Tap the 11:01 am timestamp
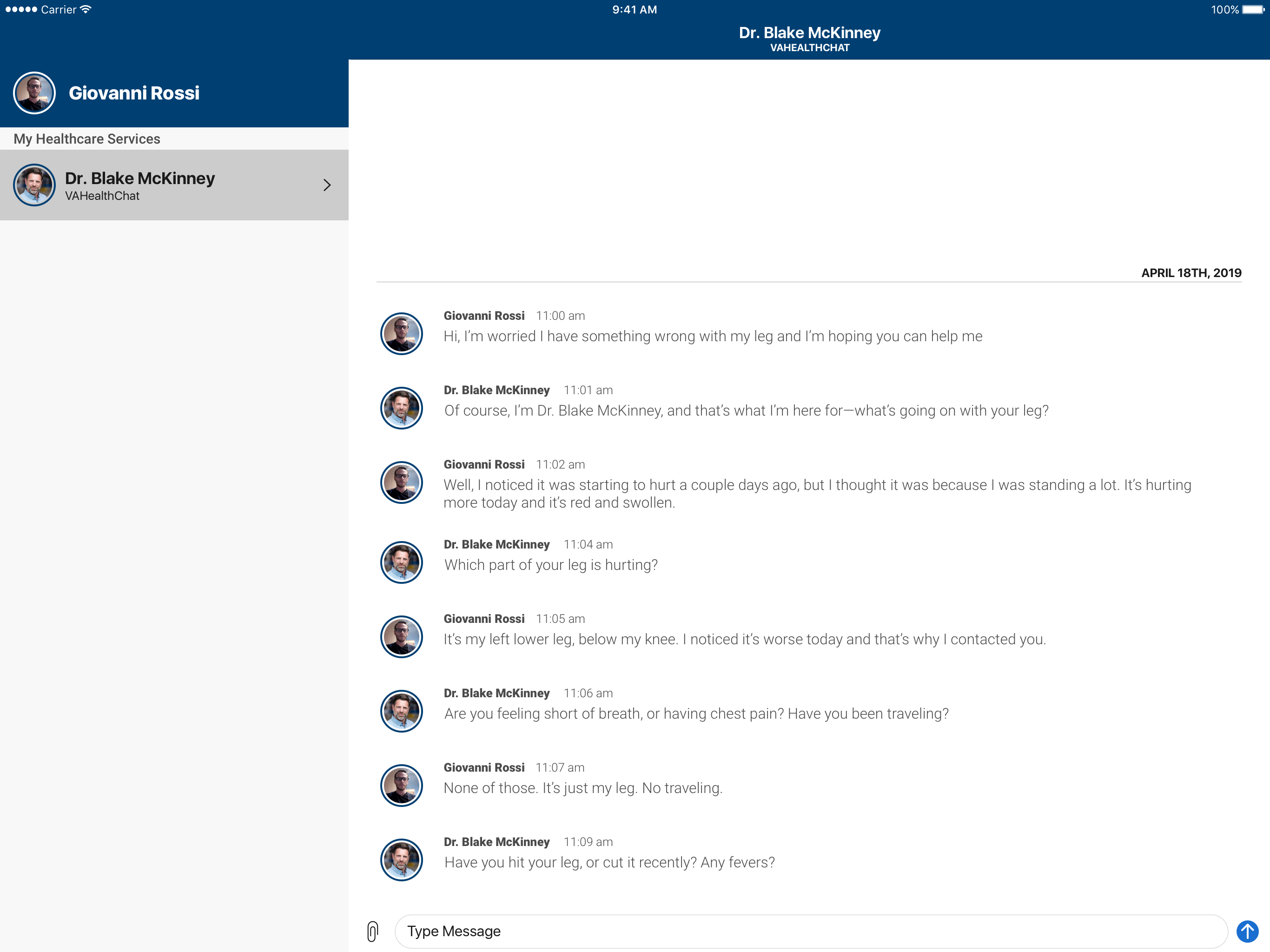1270x952 pixels. click(x=588, y=390)
